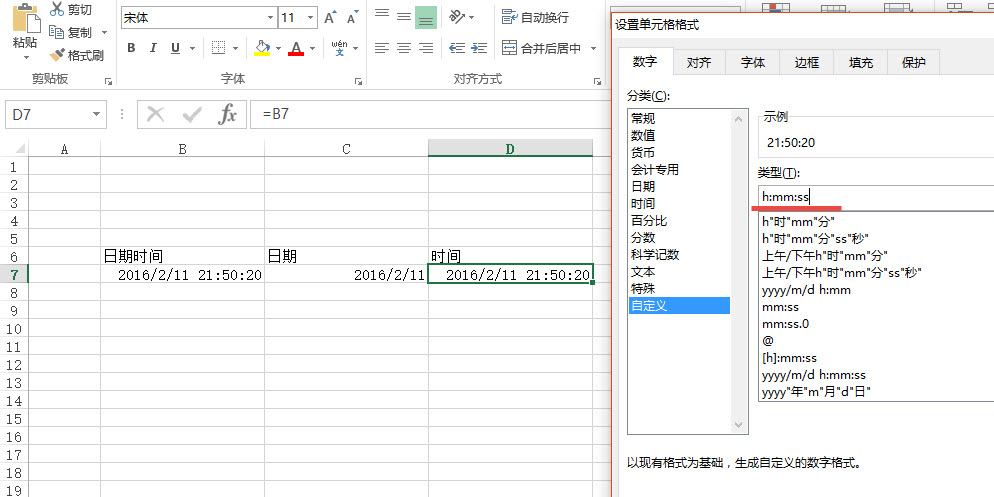Click inside the formula bar showing =B7
This screenshot has height=497, width=994.
click(x=429, y=115)
